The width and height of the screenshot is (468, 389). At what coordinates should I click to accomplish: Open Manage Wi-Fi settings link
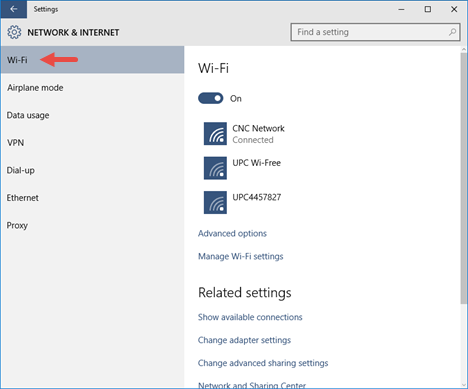click(x=241, y=256)
